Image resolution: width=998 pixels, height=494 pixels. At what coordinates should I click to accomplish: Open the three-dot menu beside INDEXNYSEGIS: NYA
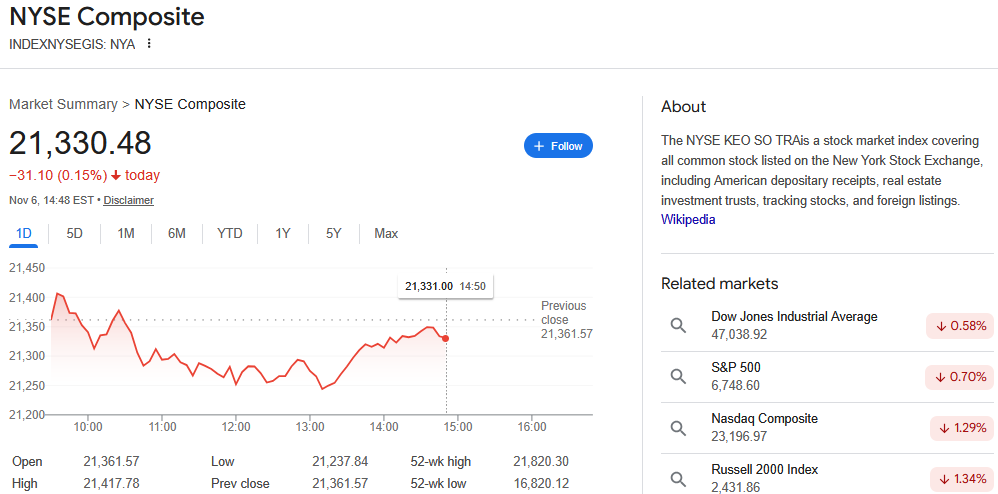[150, 44]
